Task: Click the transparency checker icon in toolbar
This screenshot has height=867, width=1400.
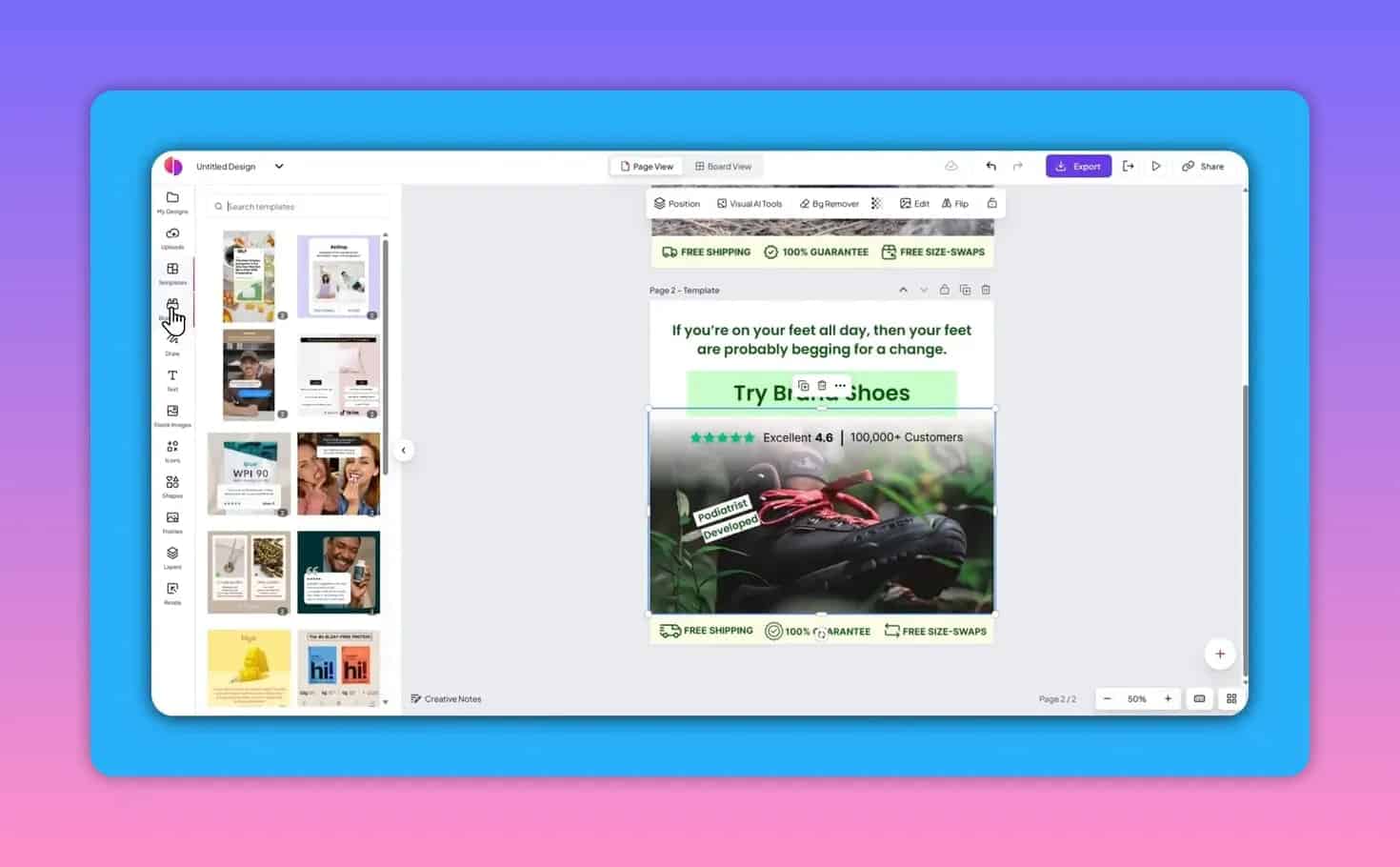Action: pos(876,203)
